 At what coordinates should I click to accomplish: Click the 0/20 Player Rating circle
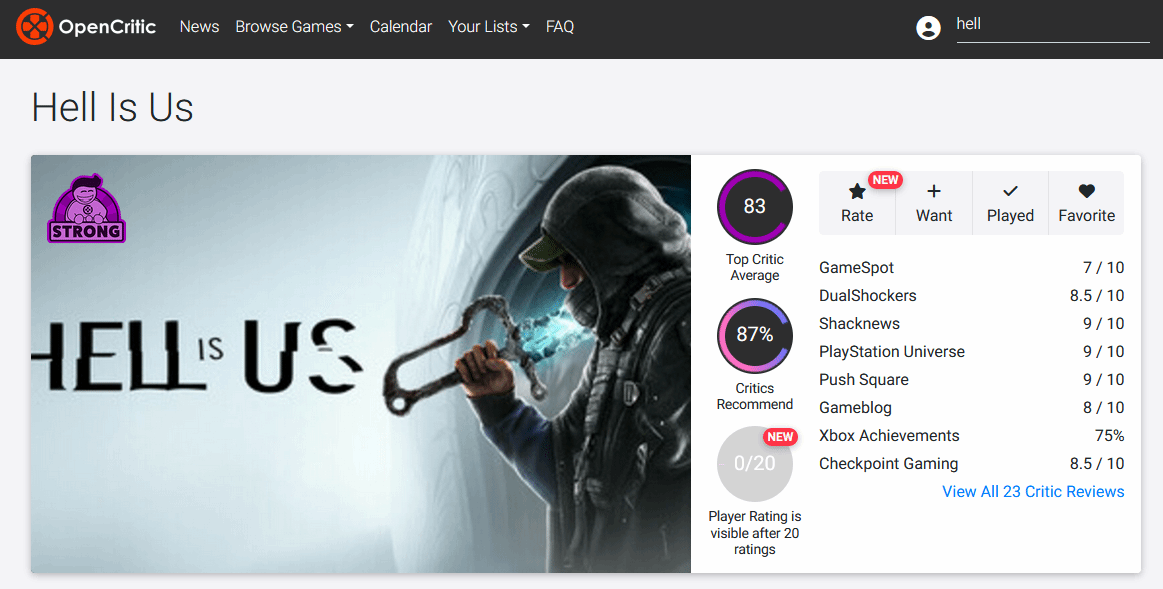755,464
